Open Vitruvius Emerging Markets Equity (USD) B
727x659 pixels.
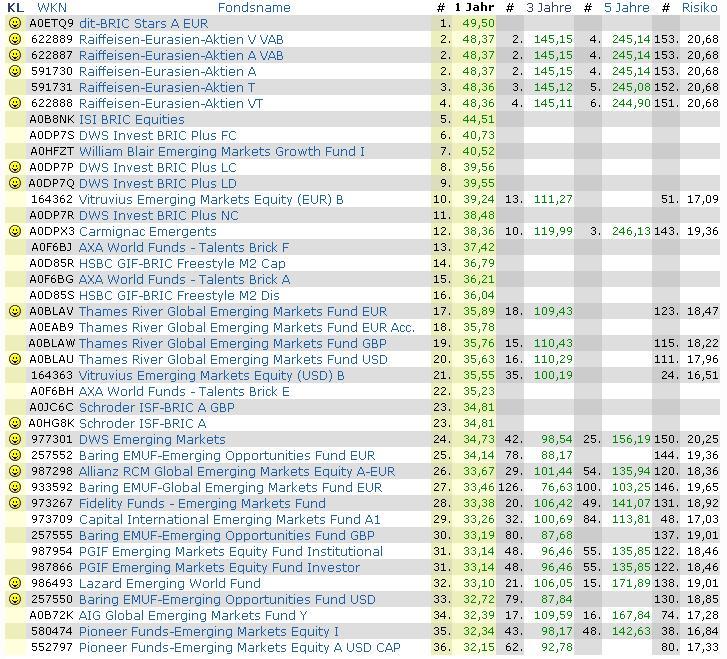pyautogui.click(x=211, y=375)
